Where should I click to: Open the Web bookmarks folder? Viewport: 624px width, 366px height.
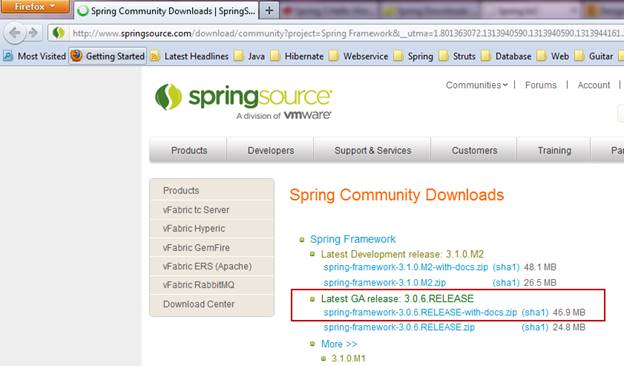tap(553, 56)
